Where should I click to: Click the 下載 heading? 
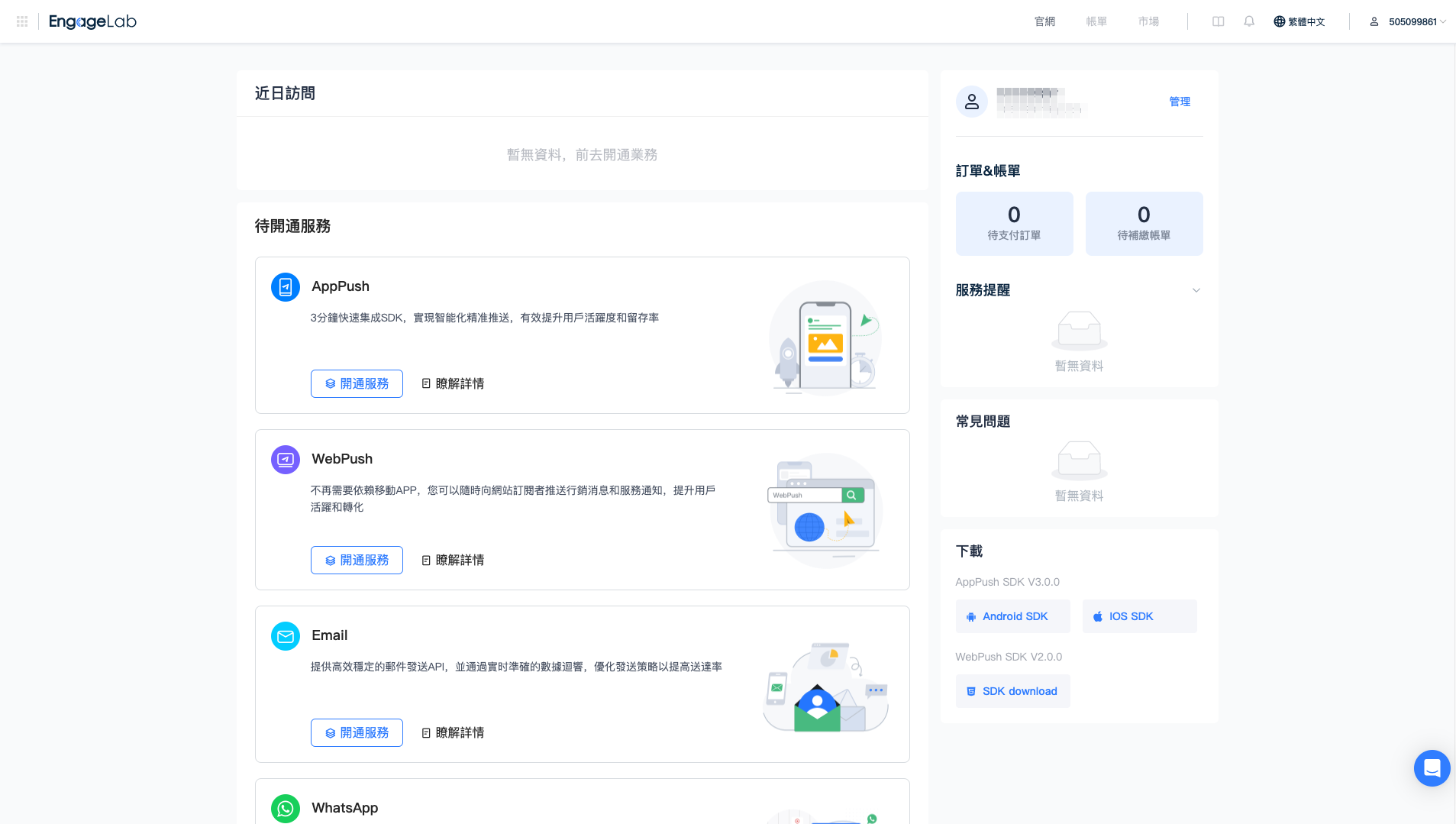(x=970, y=551)
